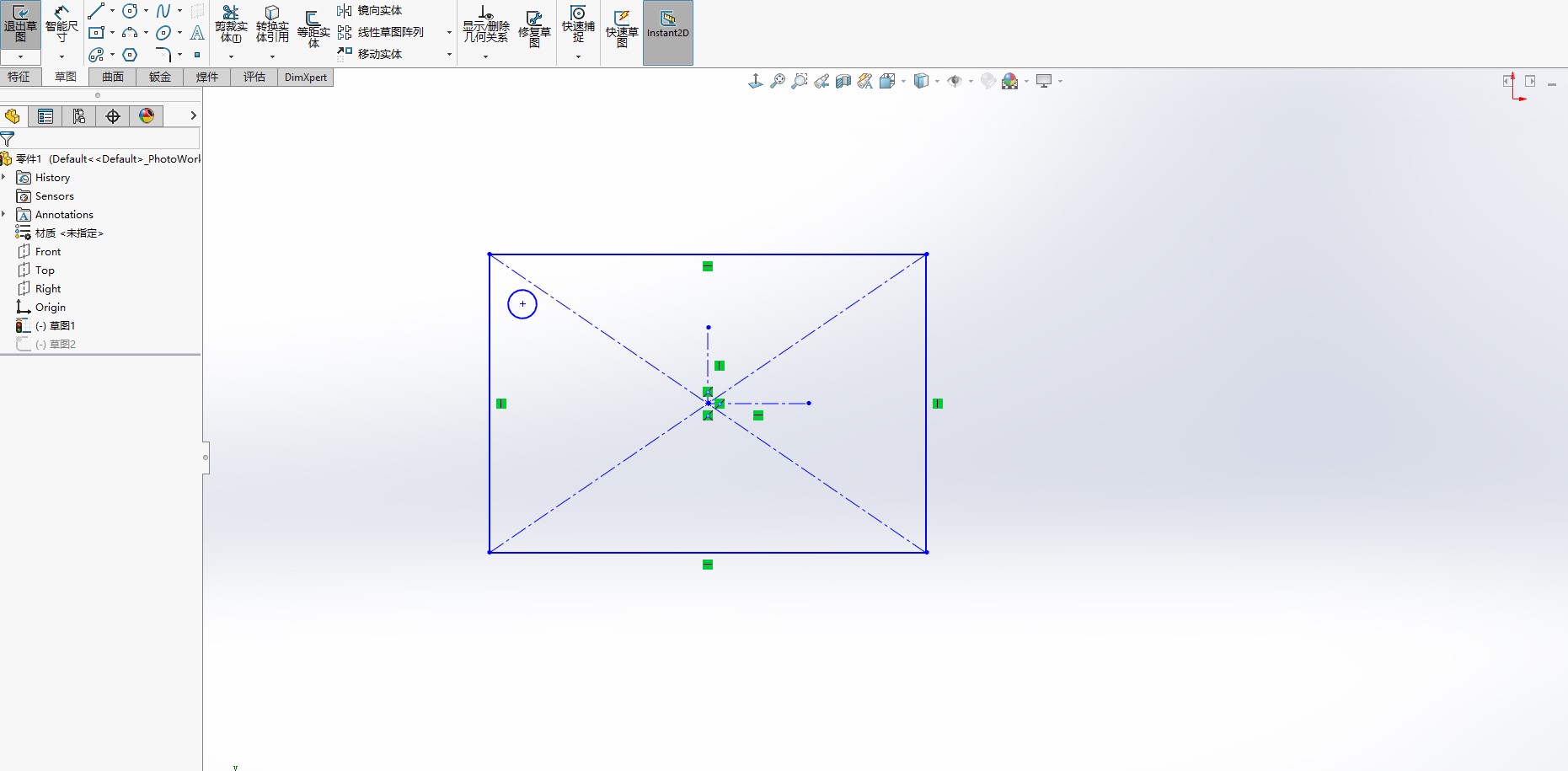Image resolution: width=1568 pixels, height=771 pixels.
Task: Select the Ellipse sketch tool
Action: click(163, 33)
